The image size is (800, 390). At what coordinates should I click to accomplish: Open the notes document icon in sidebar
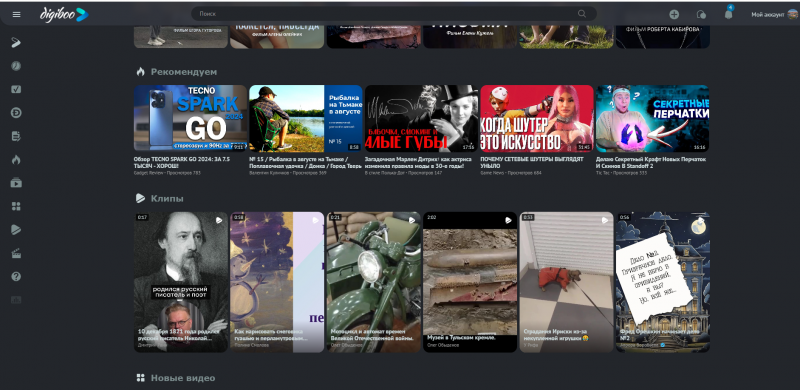click(16, 136)
